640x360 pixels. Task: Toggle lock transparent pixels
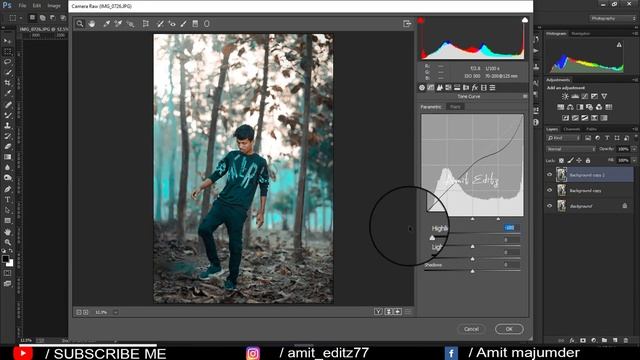coord(561,160)
